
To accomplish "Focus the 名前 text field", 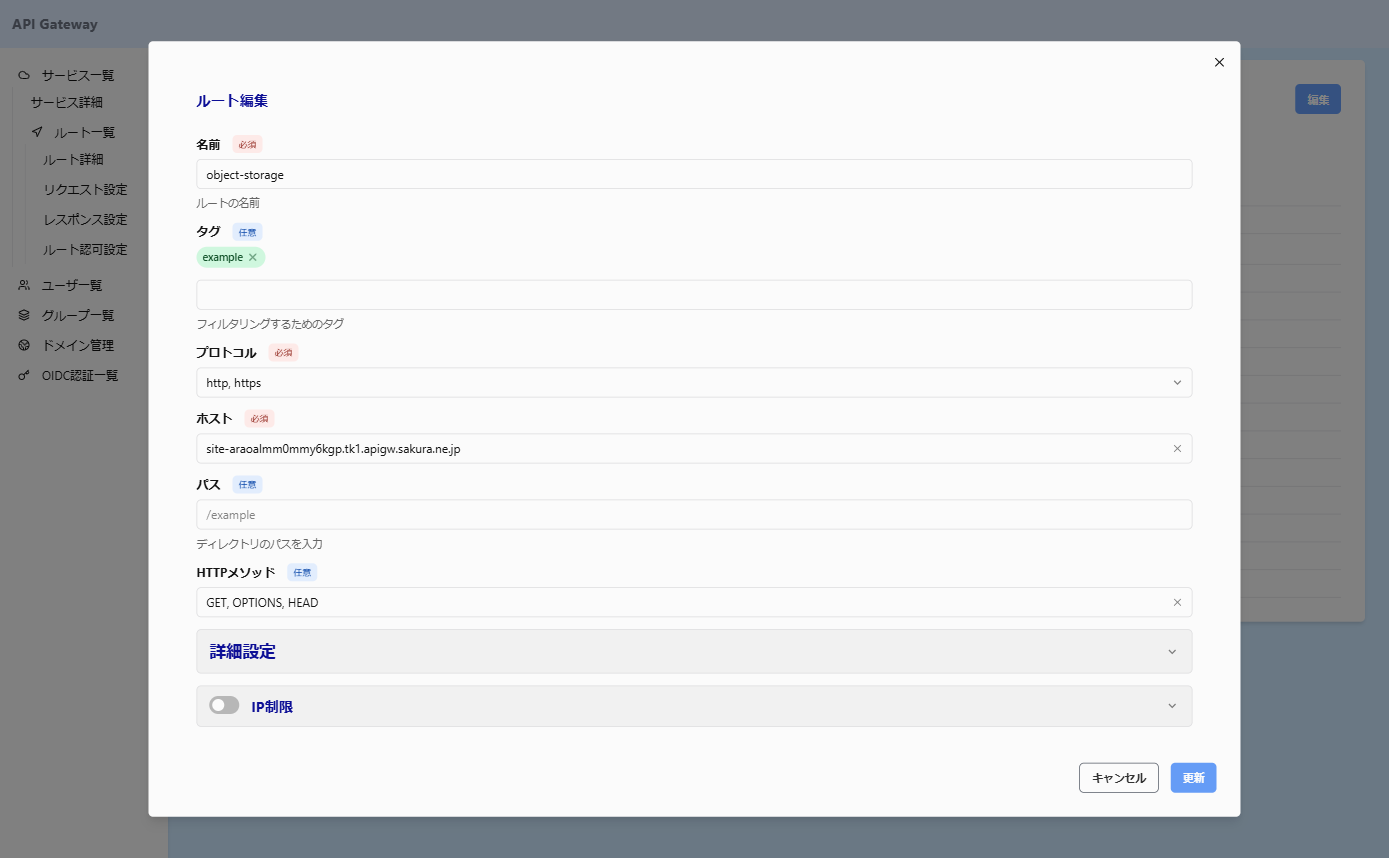I will pyautogui.click(x=694, y=175).
